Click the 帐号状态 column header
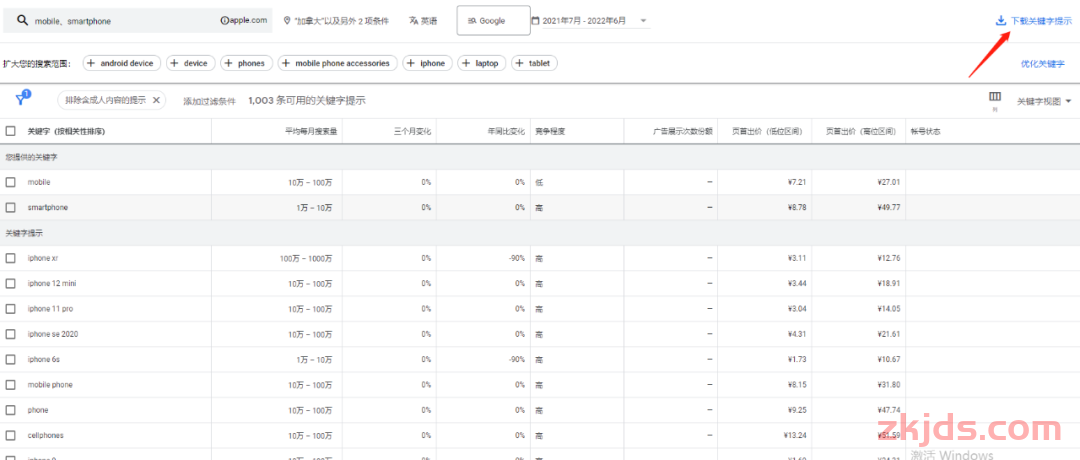Image resolution: width=1080 pixels, height=460 pixels. [925, 131]
